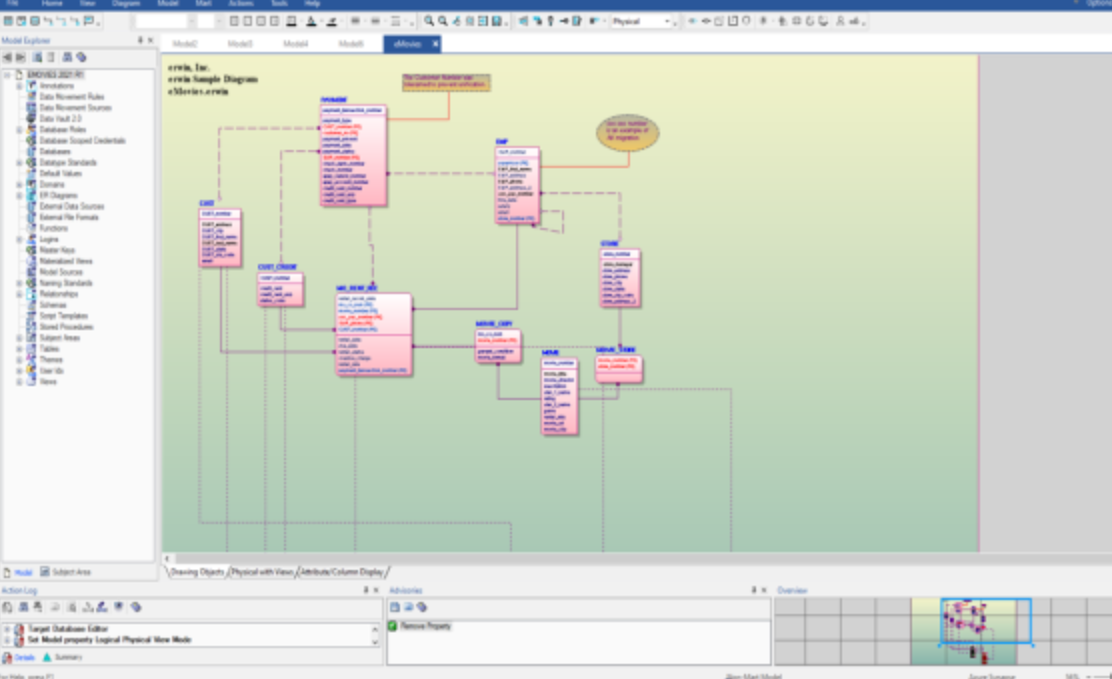Select Data Movement Rules in tree
Viewport: 1112px width, 679px height.
[72, 96]
